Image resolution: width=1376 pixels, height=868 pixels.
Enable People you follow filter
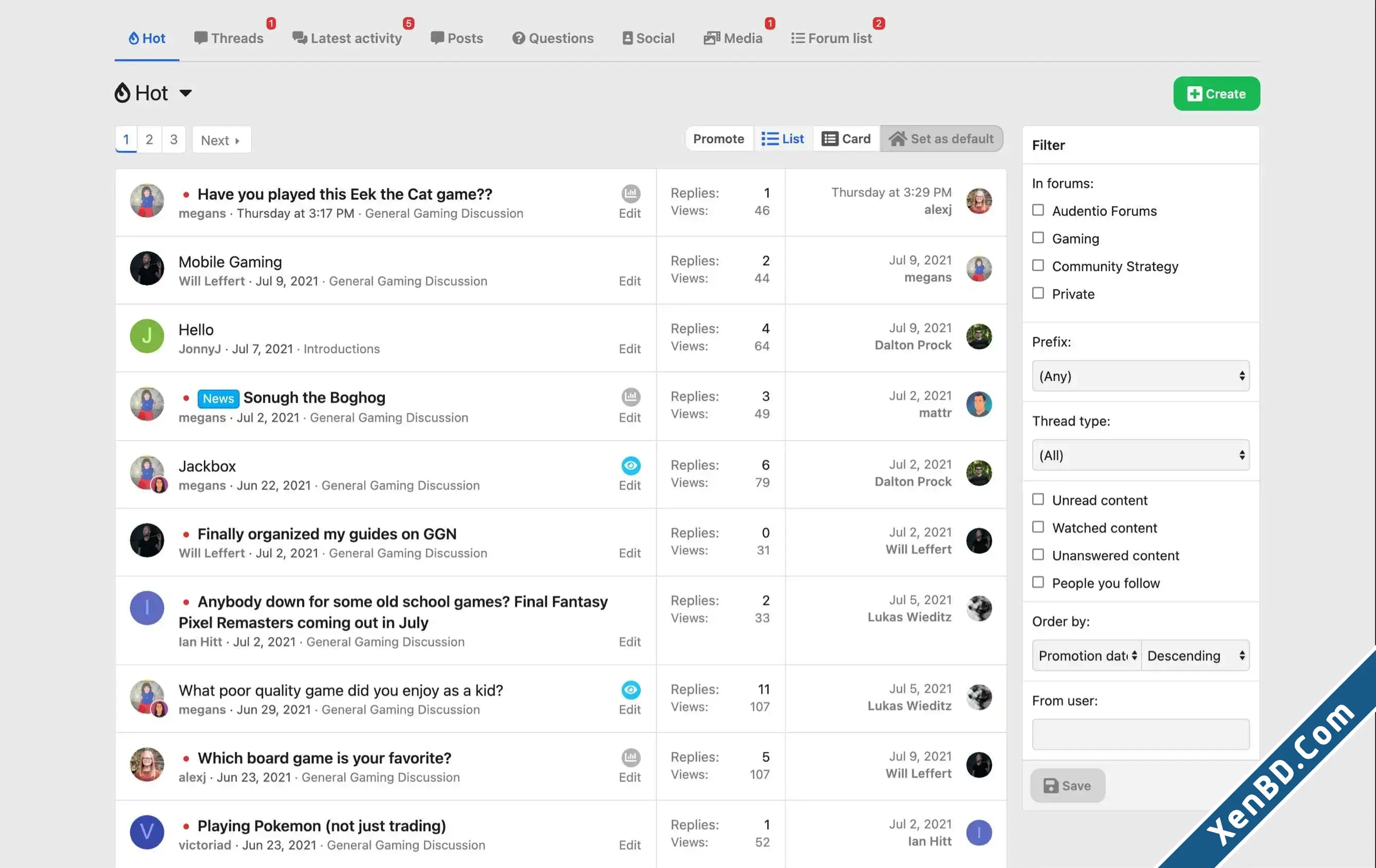[1037, 582]
